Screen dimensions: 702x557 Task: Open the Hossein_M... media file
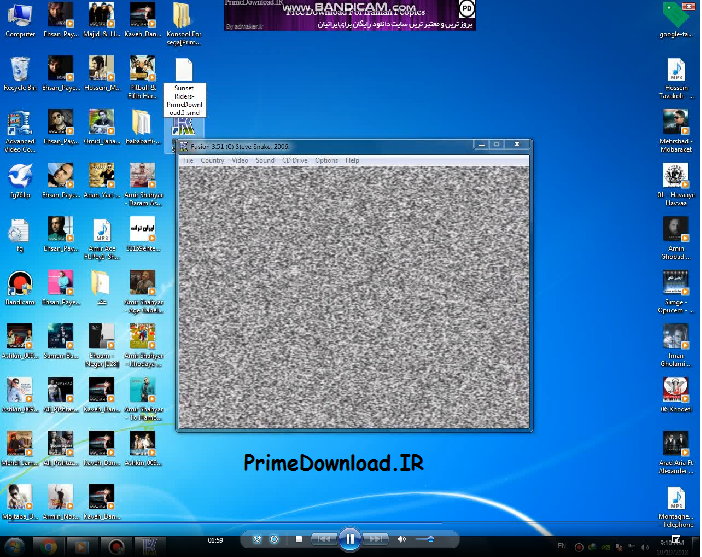point(102,73)
